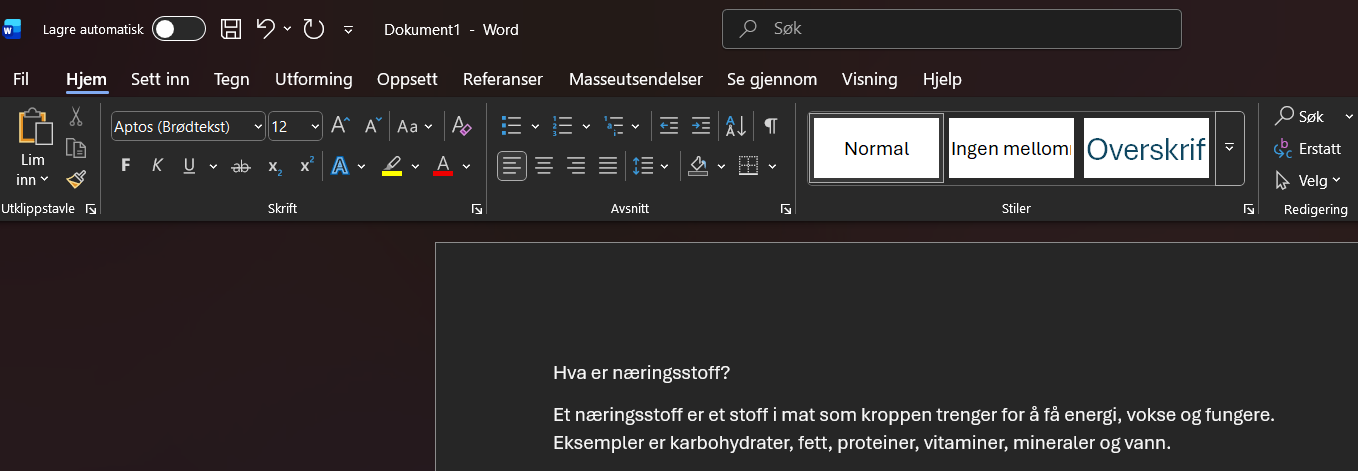Click the Format Painter brush icon
Image resolution: width=1358 pixels, height=471 pixels.
click(x=76, y=179)
